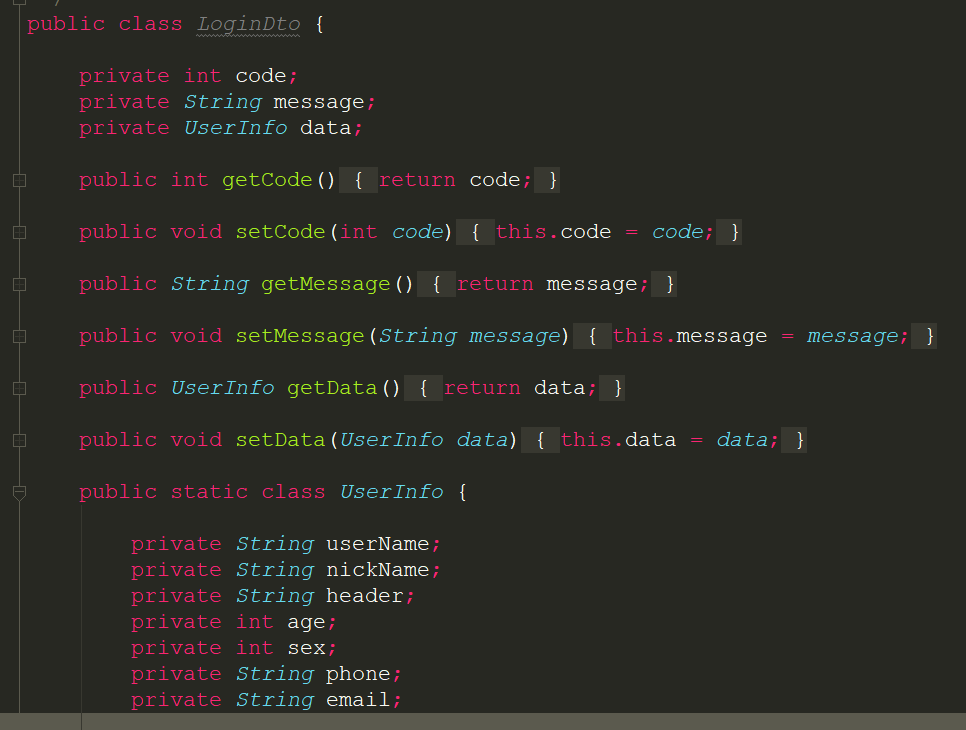The width and height of the screenshot is (966, 730).
Task: Click the underlined LoginDto class name
Action: pos(248,23)
